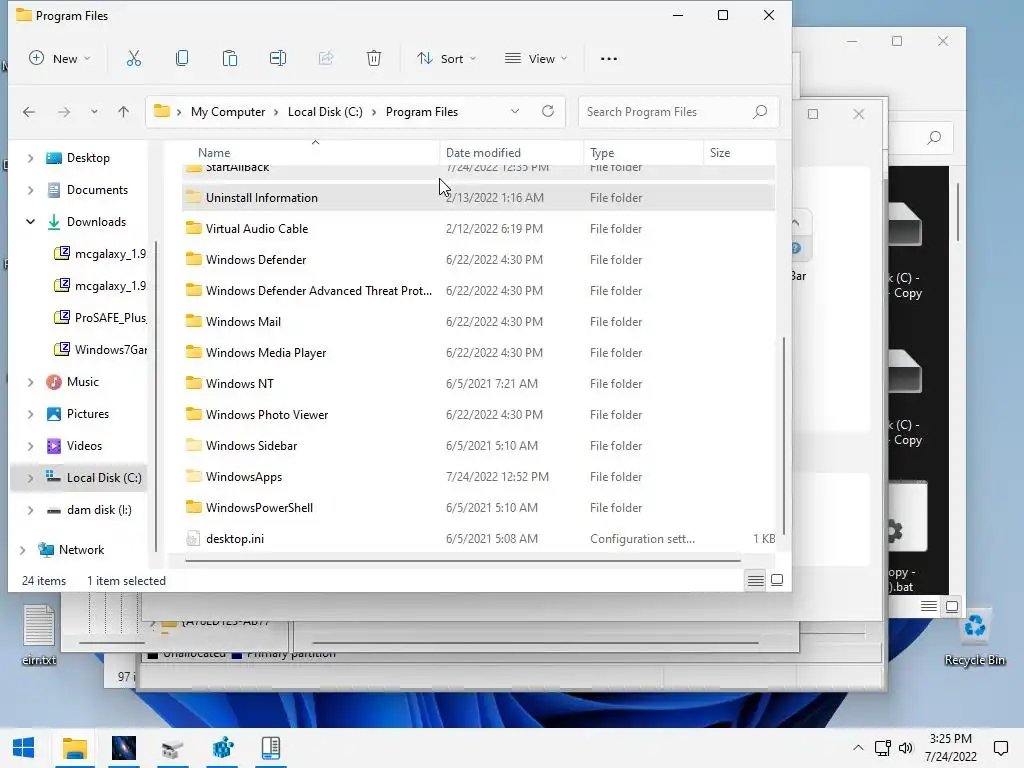Go back with the left arrow

29,112
